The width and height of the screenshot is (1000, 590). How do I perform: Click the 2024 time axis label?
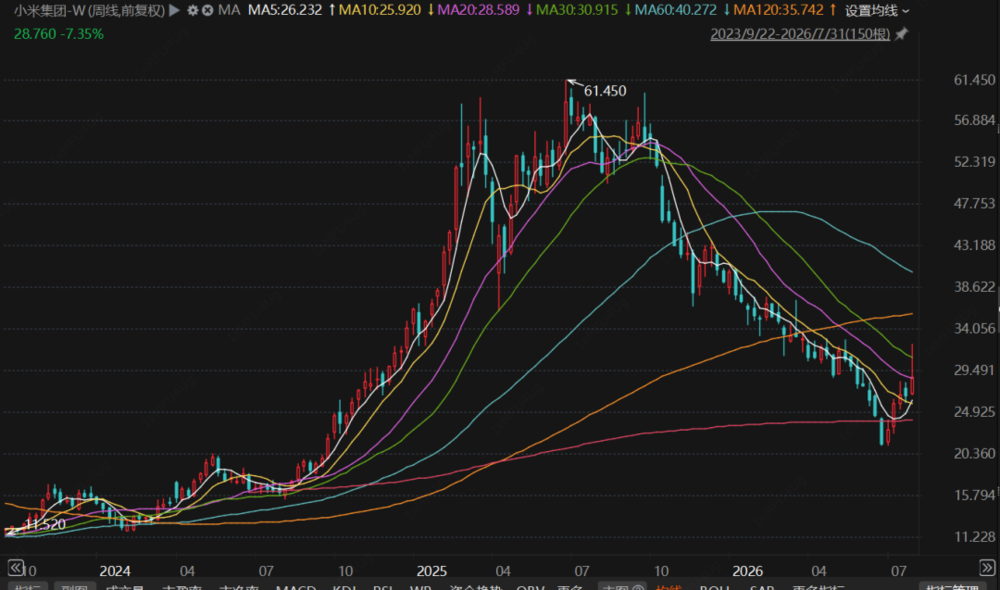click(115, 571)
